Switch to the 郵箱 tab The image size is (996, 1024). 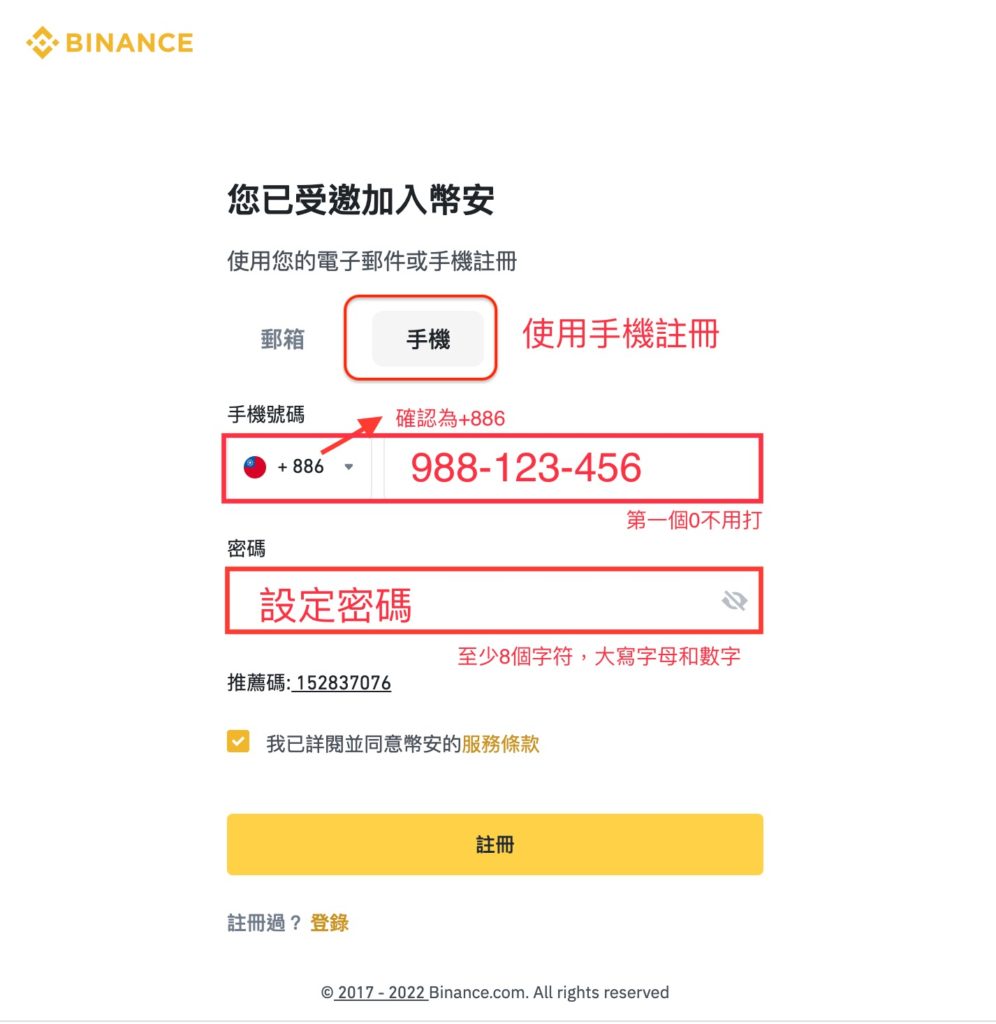[x=282, y=339]
